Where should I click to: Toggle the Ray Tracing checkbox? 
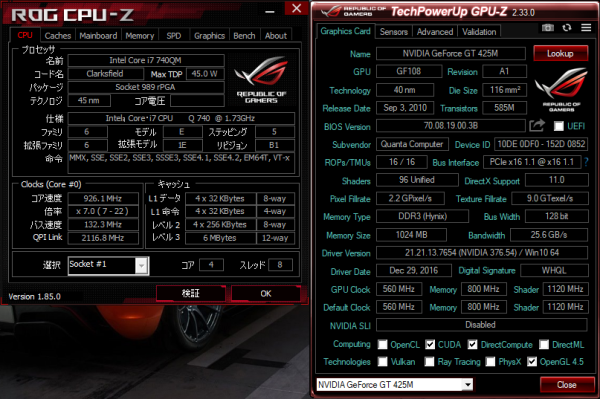pyautogui.click(x=429, y=362)
